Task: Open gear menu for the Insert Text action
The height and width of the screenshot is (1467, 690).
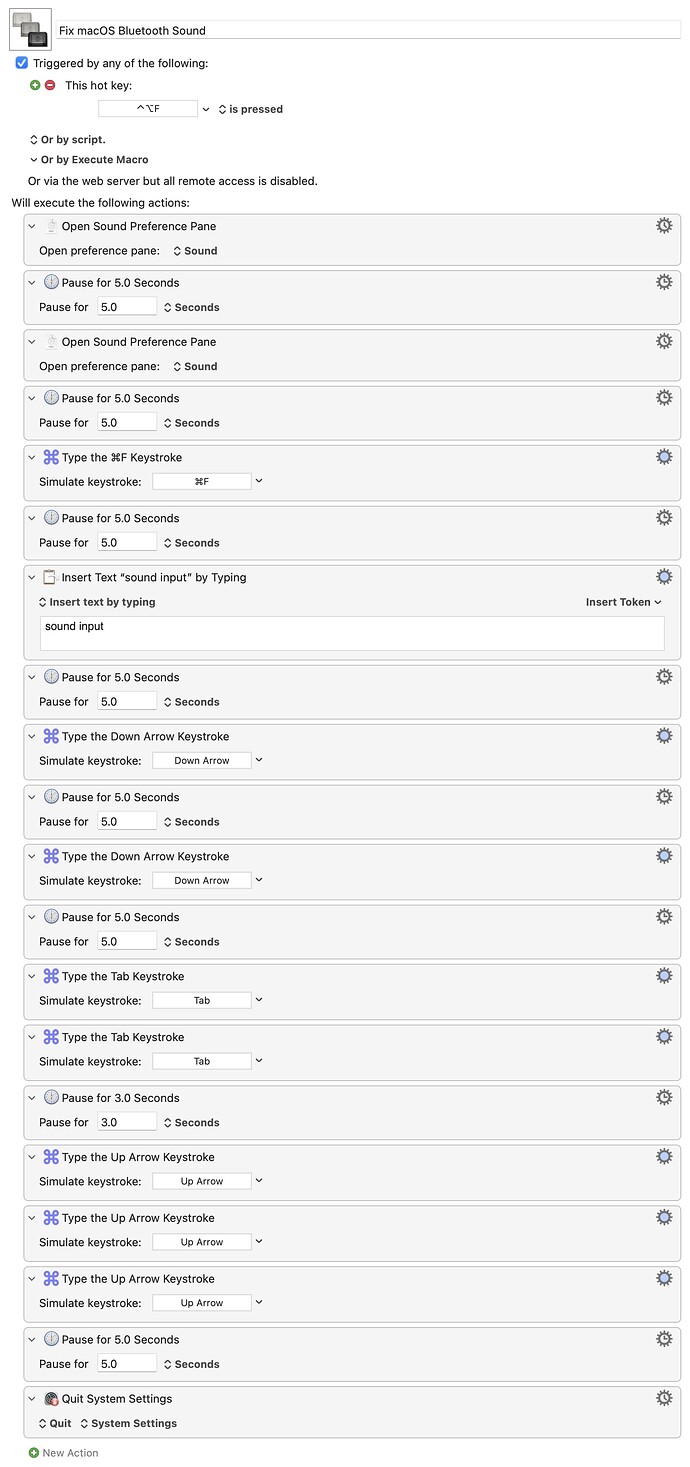Action: pos(664,577)
